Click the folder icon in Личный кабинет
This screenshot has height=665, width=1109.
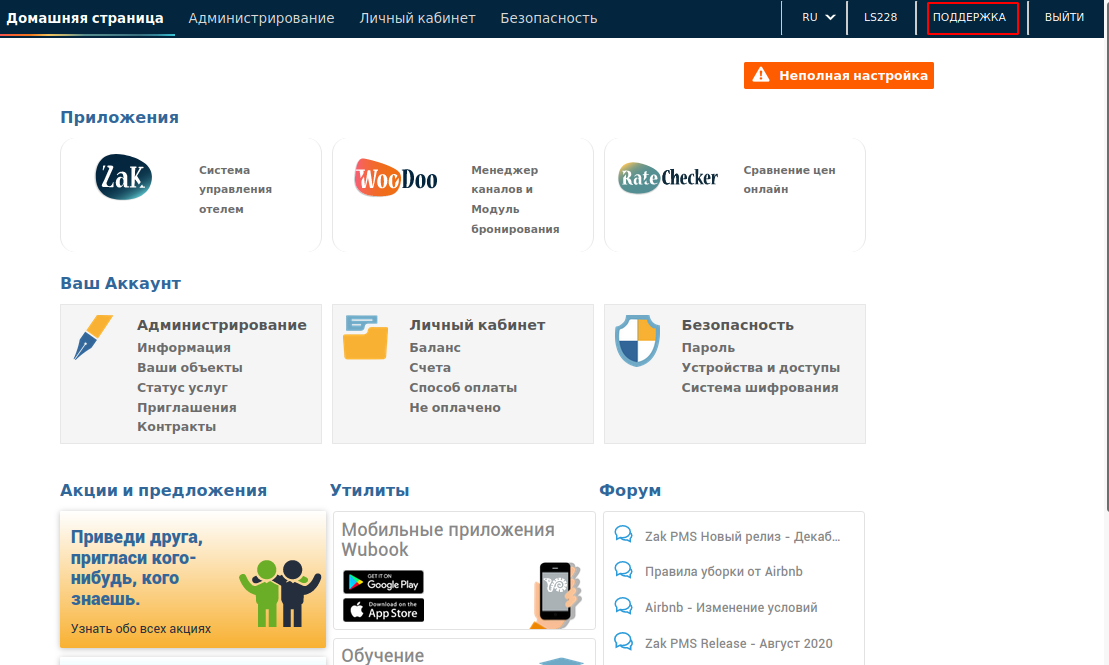(365, 337)
